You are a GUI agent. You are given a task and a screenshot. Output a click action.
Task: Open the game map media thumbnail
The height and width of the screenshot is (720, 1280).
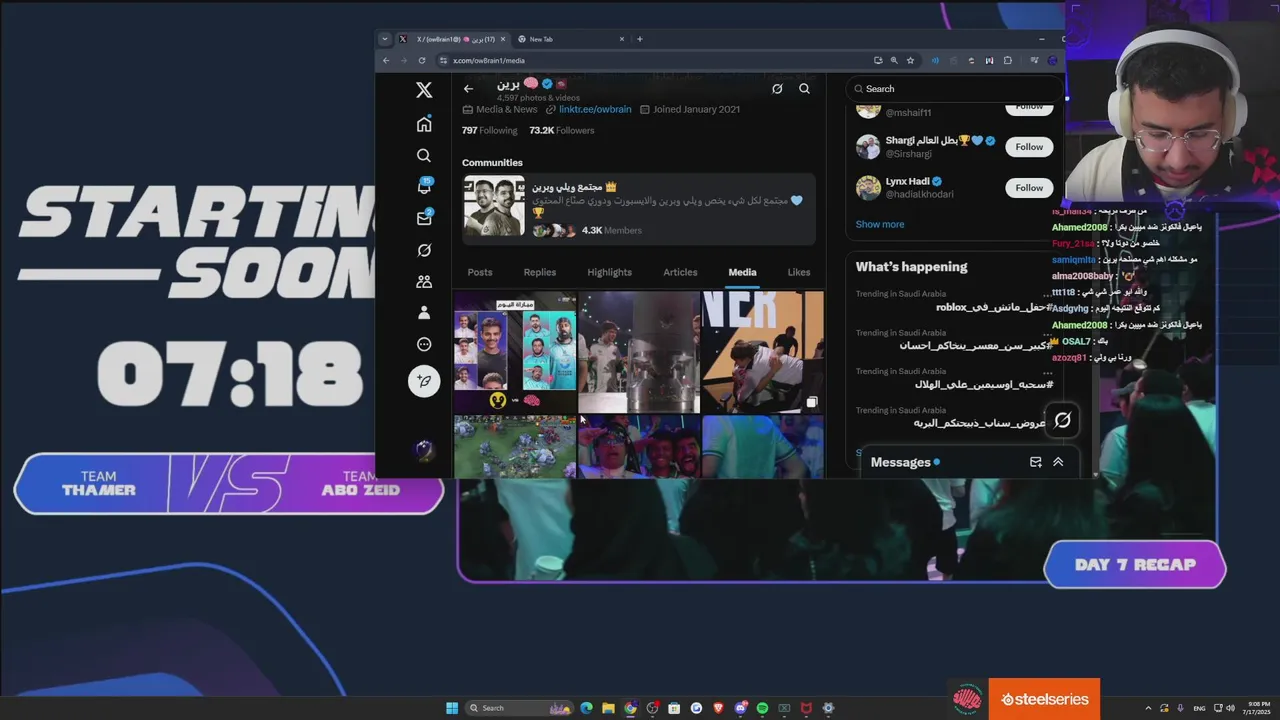pos(515,446)
